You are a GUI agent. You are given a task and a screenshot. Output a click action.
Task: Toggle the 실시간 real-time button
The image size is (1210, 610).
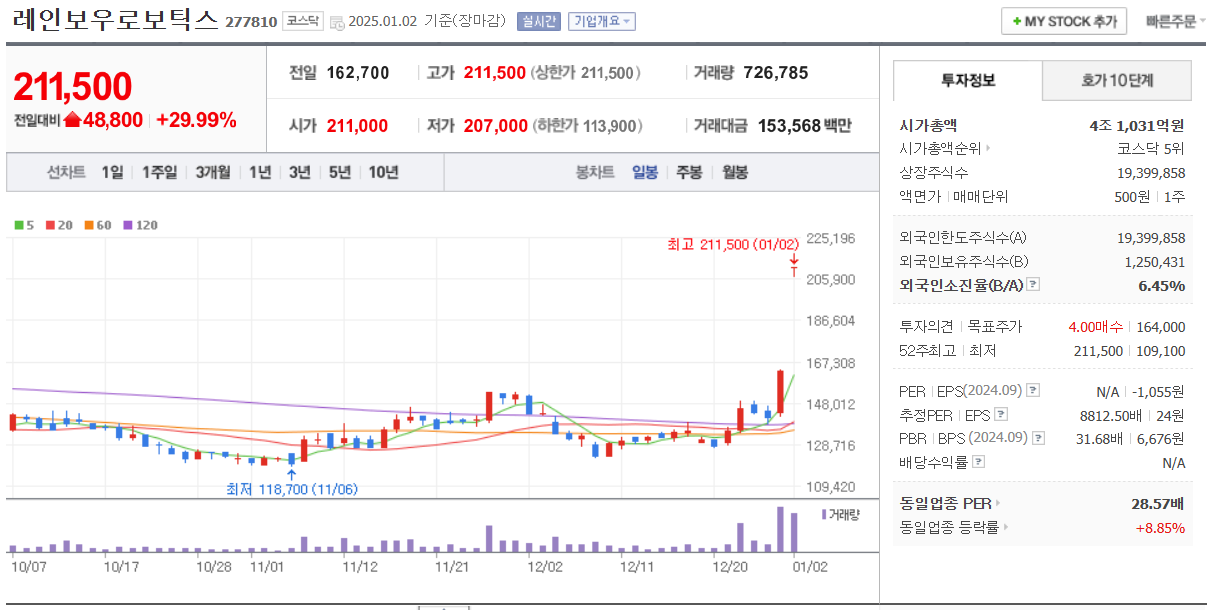[539, 21]
